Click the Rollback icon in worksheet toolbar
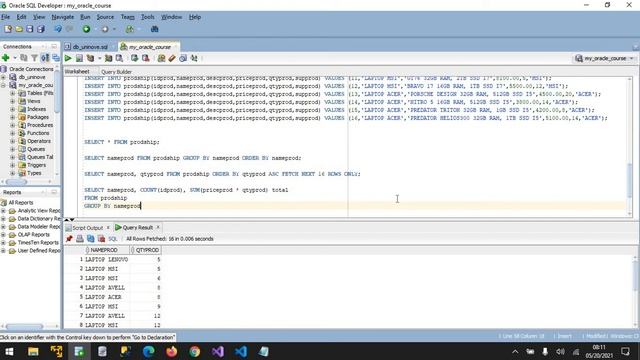Screen dimensions: 640x360 coord(145,58)
